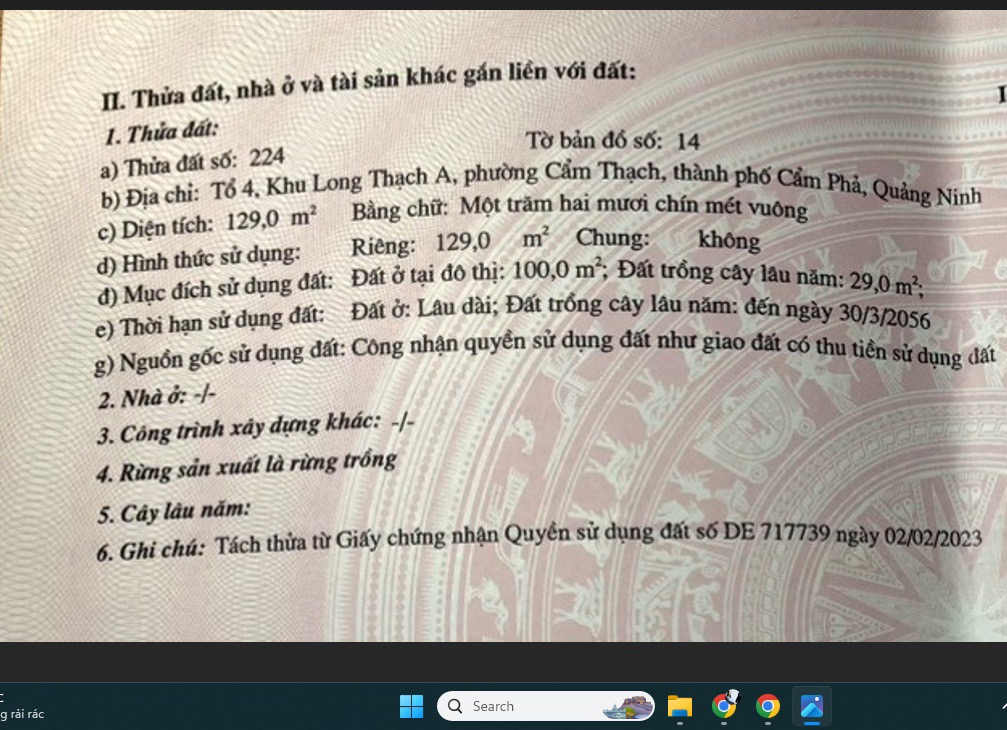The height and width of the screenshot is (730, 1007).
Task: Click '4. Rừng sản xuất là rừng trồng'
Action: (x=247, y=467)
